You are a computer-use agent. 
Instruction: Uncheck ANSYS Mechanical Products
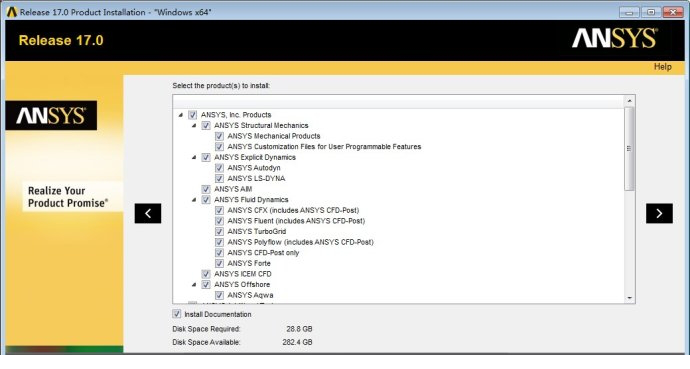[219, 136]
